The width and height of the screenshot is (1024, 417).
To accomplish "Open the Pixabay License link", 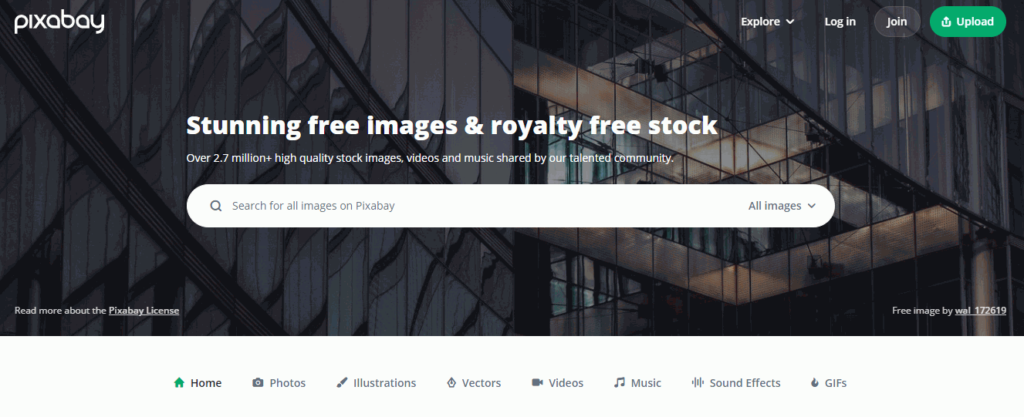I will click(144, 311).
